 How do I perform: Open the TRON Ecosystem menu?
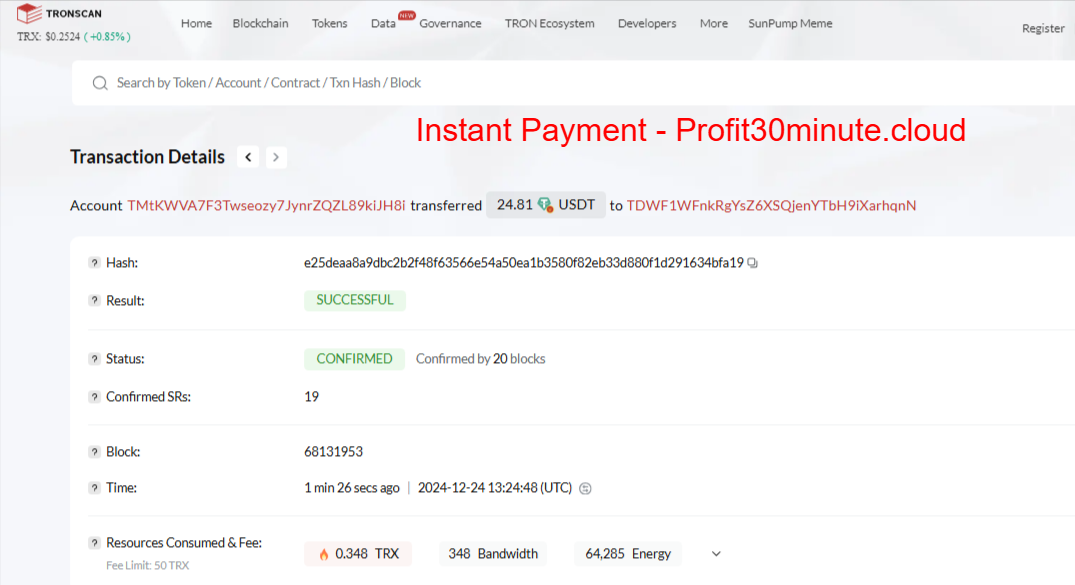pos(550,23)
